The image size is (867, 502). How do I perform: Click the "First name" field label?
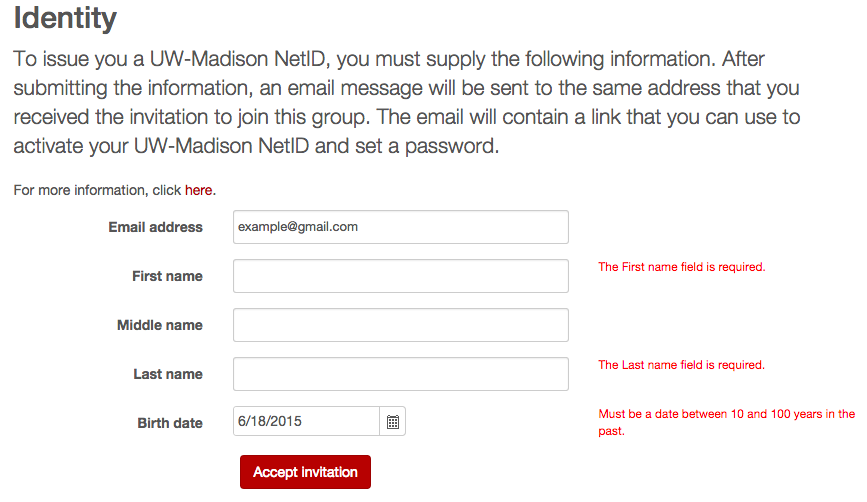167,276
